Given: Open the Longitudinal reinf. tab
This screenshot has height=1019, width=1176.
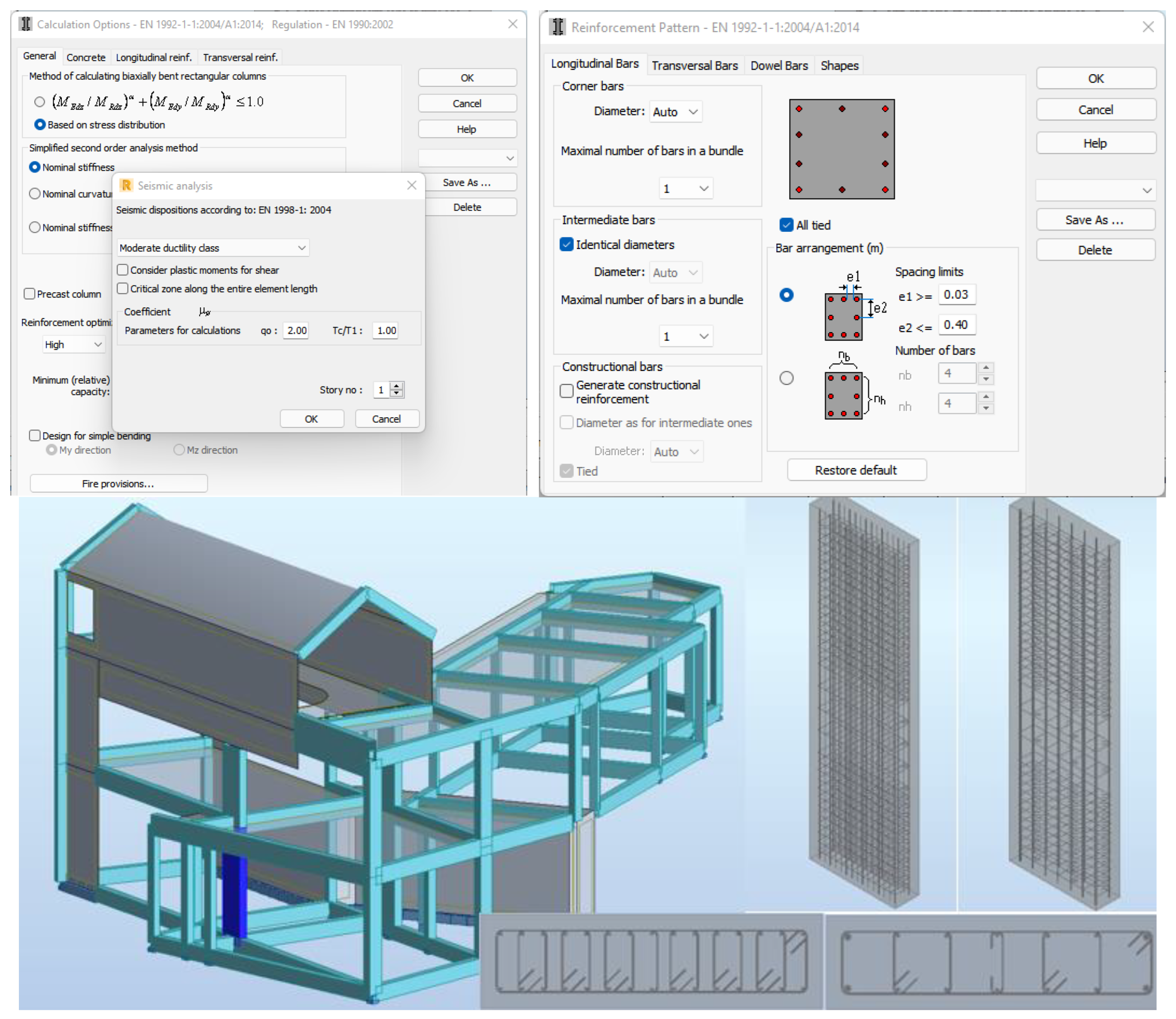Looking at the screenshot, I should tap(154, 57).
